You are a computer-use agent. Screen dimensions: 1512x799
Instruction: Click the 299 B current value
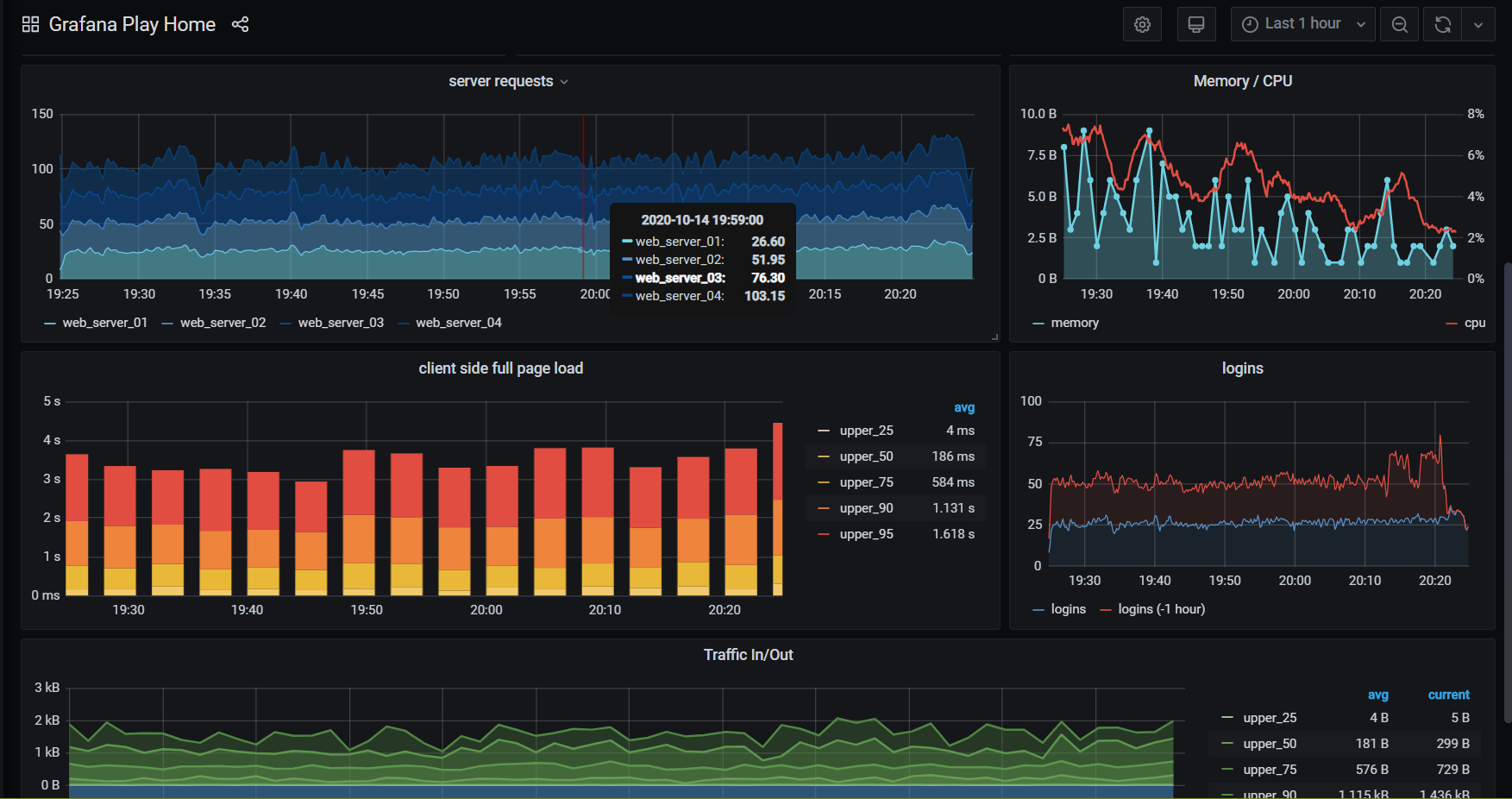[1452, 744]
